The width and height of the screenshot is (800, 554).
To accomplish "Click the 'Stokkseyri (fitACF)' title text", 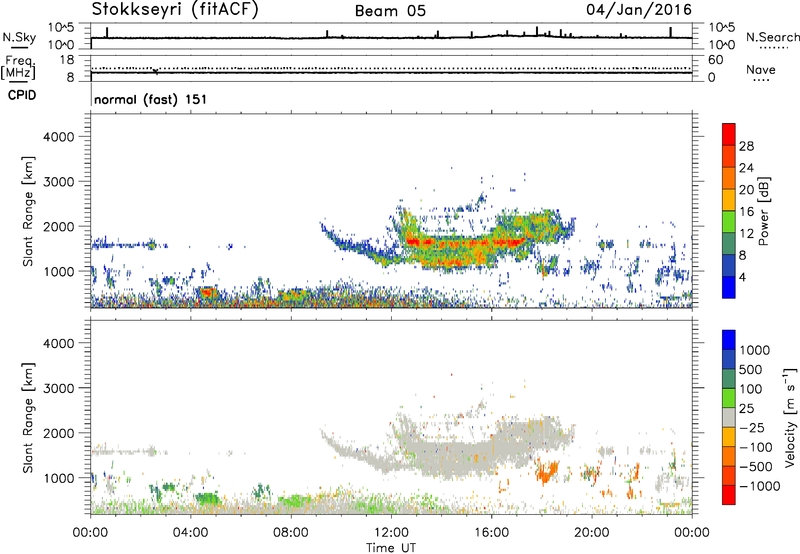I will (x=175, y=10).
